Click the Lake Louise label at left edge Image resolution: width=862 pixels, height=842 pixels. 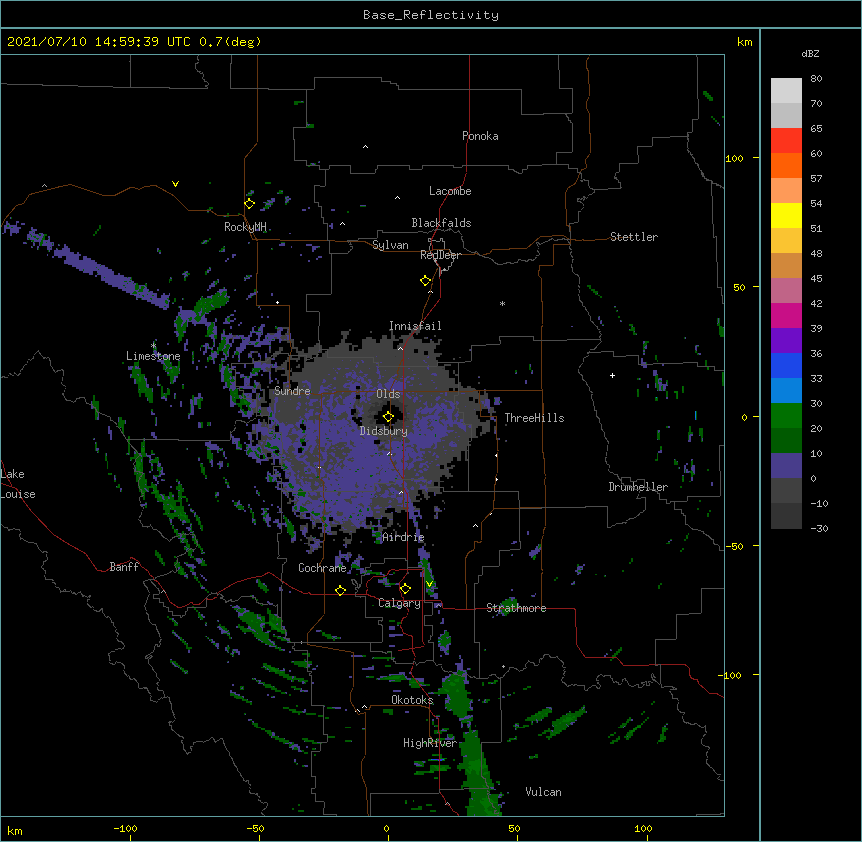[18, 484]
